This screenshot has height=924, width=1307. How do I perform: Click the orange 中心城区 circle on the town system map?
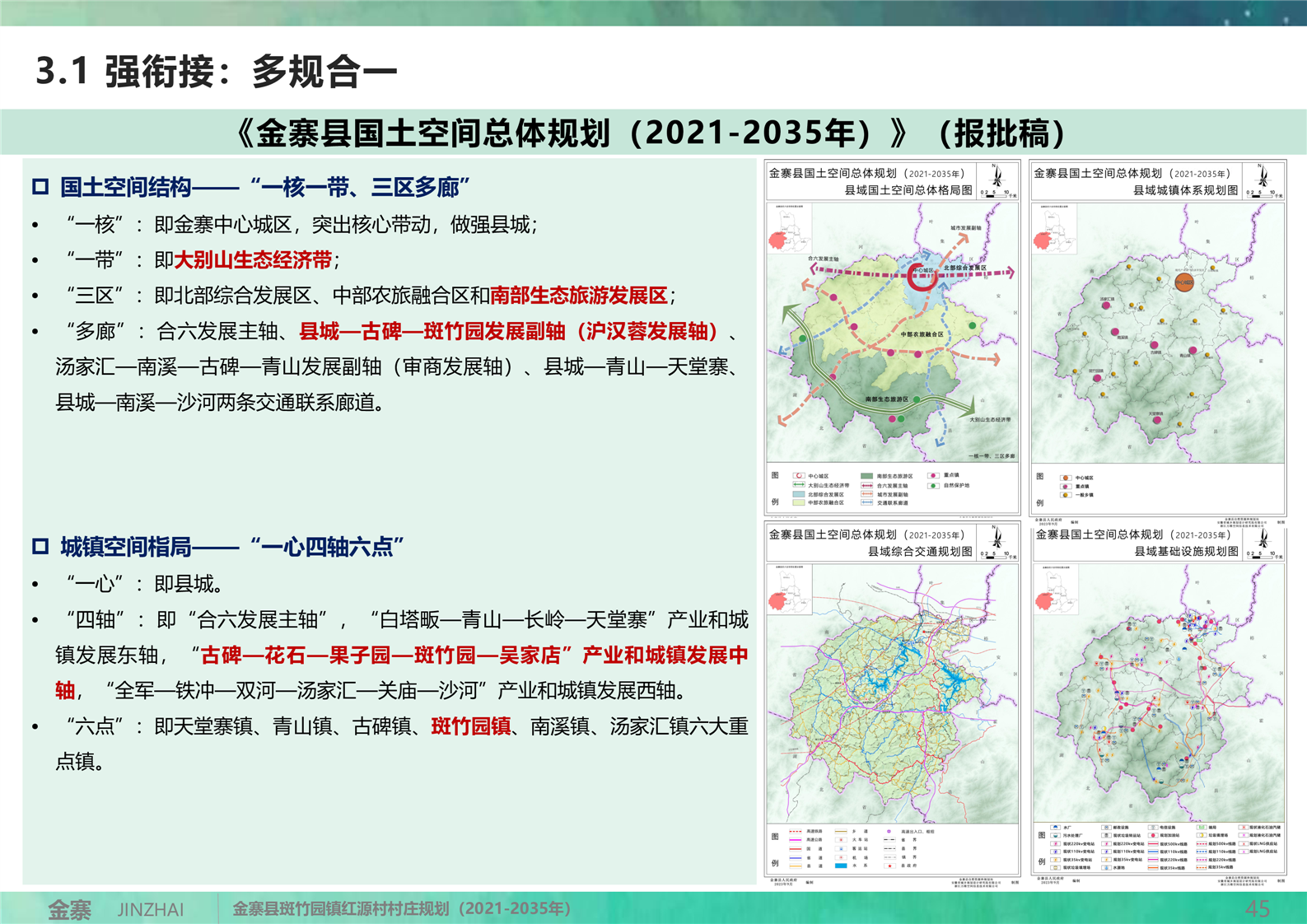[x=1183, y=282]
